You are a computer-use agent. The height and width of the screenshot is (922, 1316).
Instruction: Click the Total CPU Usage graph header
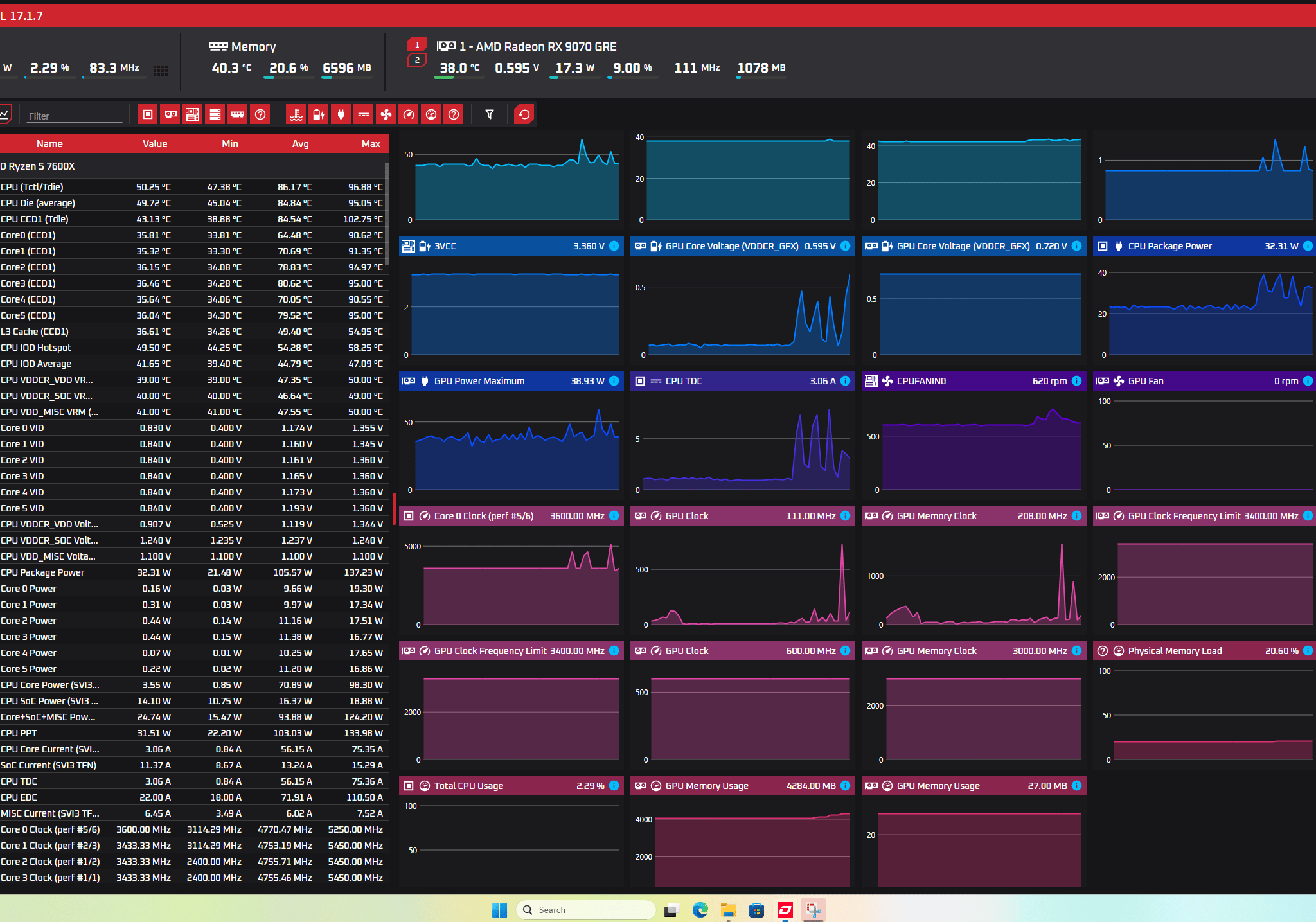pyautogui.click(x=511, y=786)
